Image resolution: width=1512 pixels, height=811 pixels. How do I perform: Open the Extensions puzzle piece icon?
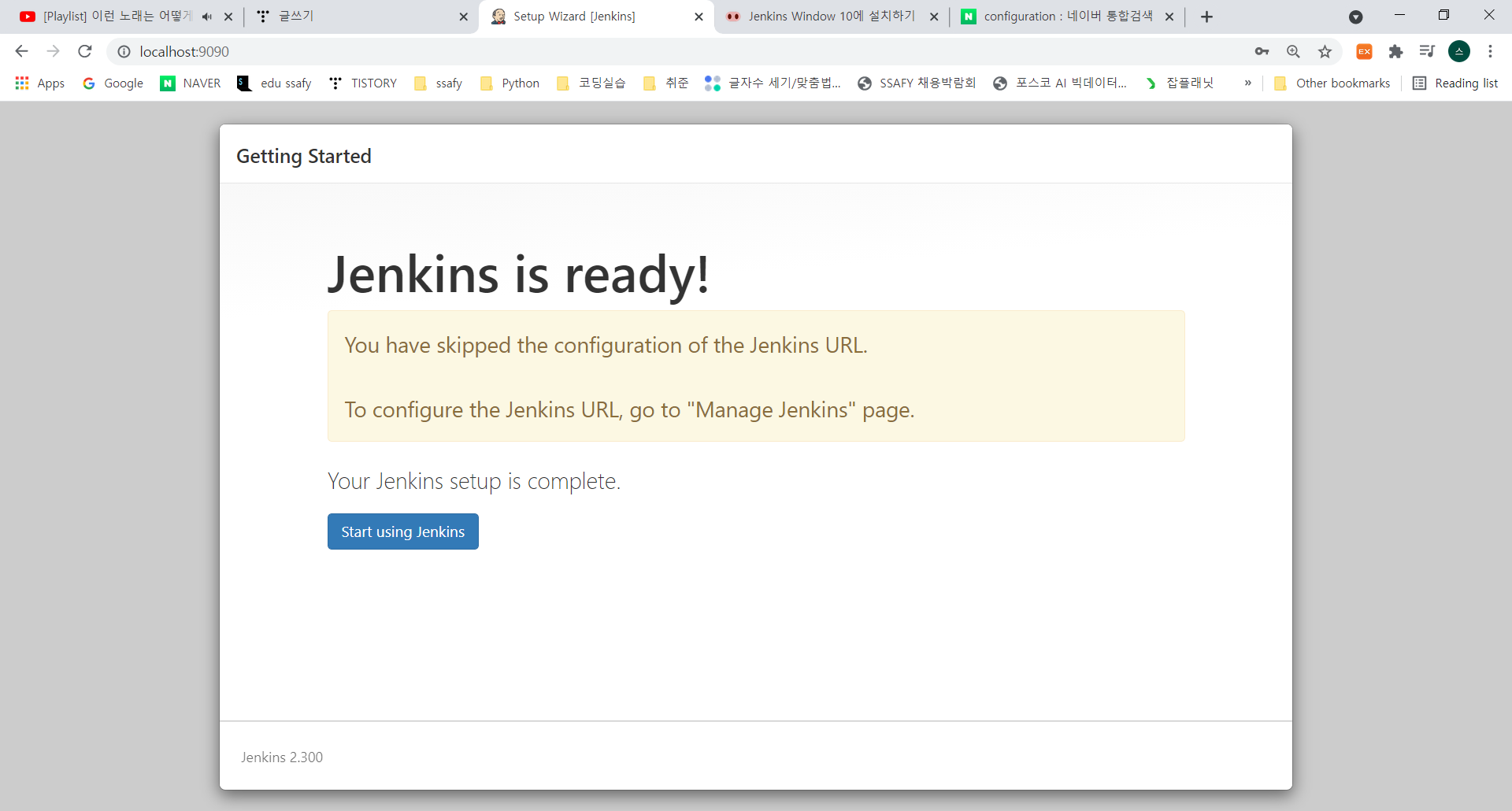pos(1395,51)
